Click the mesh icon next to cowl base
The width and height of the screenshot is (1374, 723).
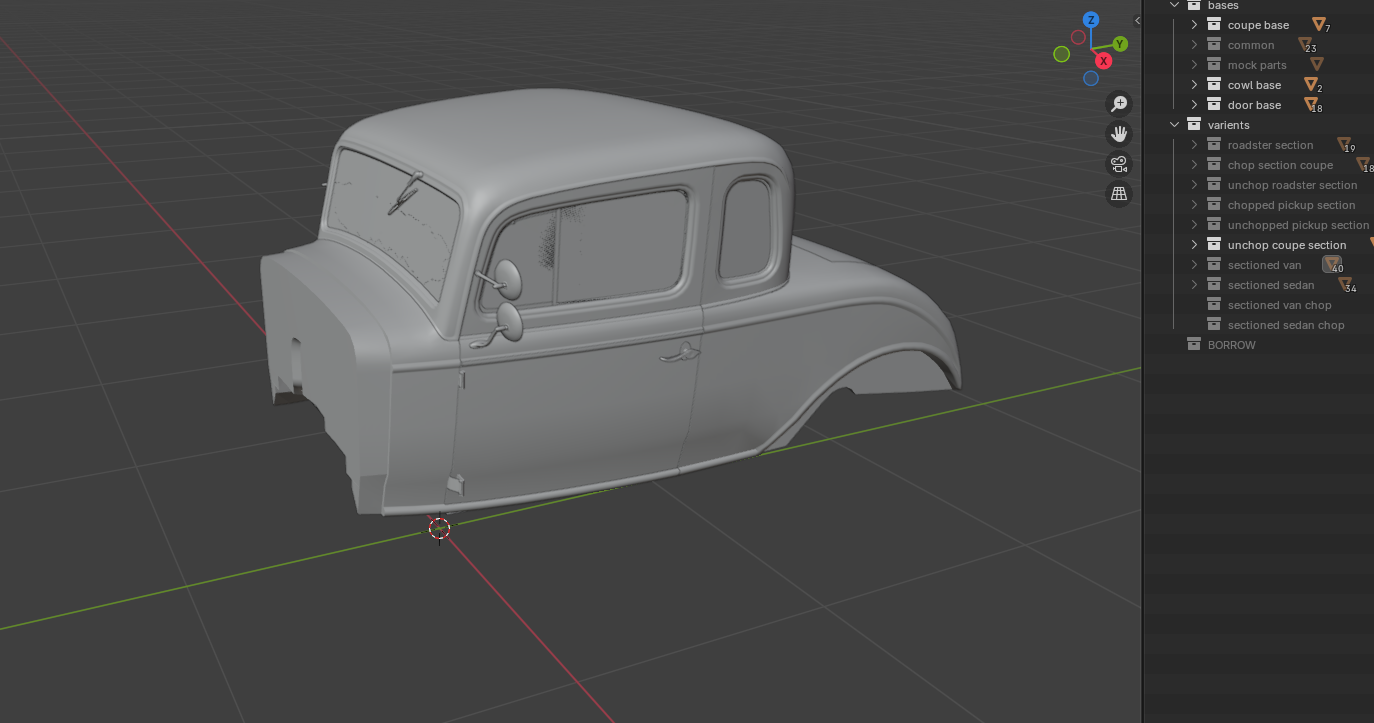(x=1311, y=85)
